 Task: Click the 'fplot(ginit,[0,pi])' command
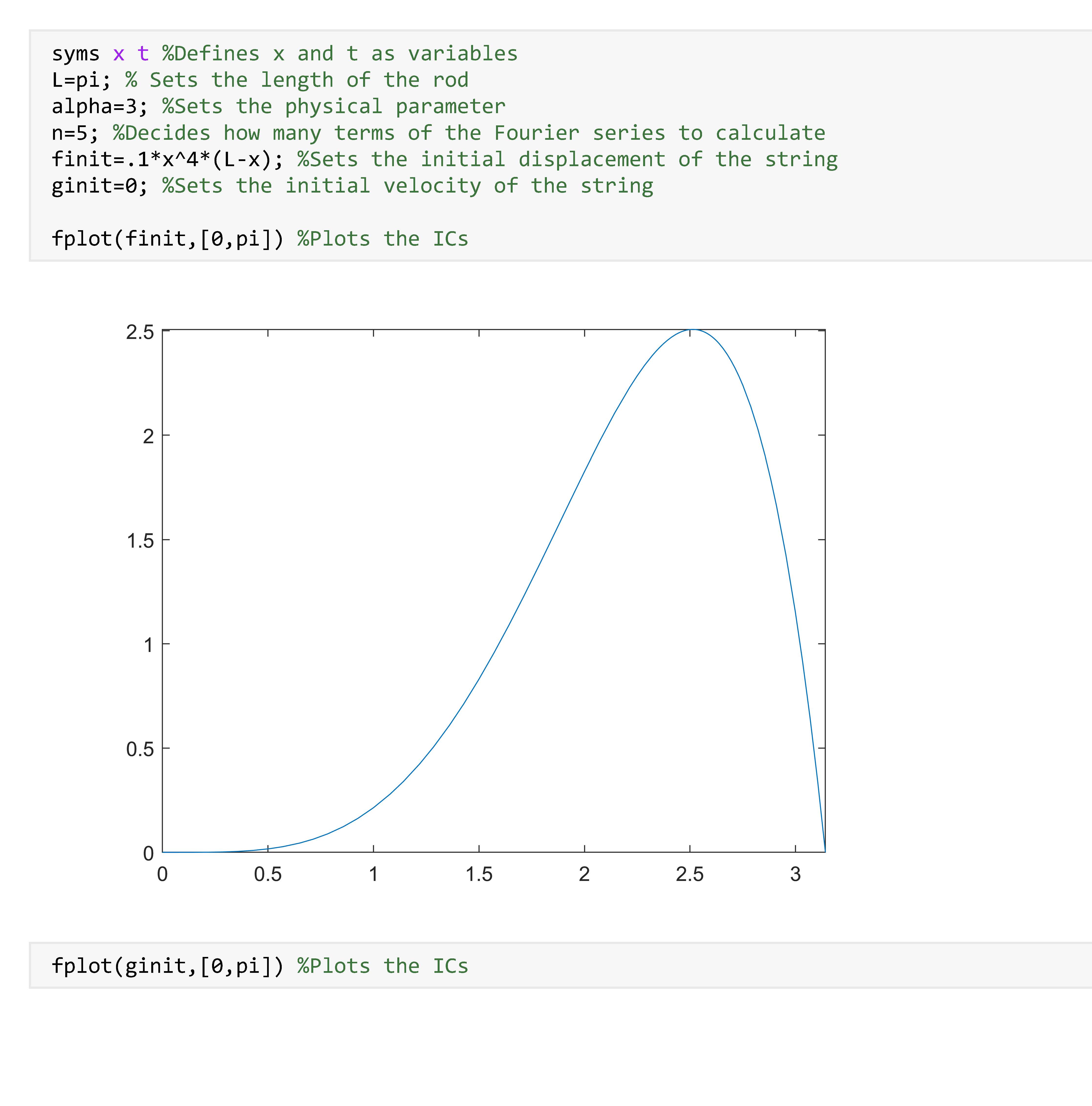(167, 966)
